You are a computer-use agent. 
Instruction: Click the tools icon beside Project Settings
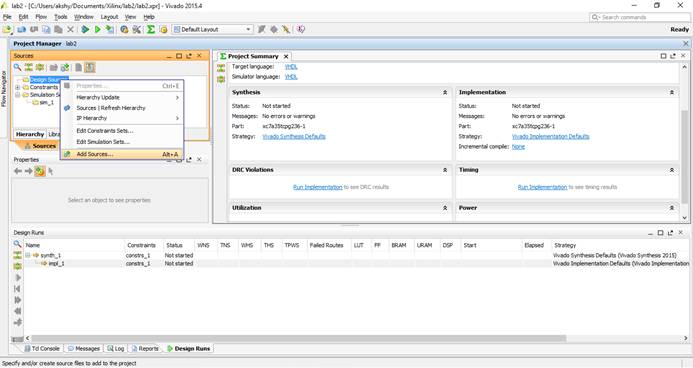tap(137, 30)
